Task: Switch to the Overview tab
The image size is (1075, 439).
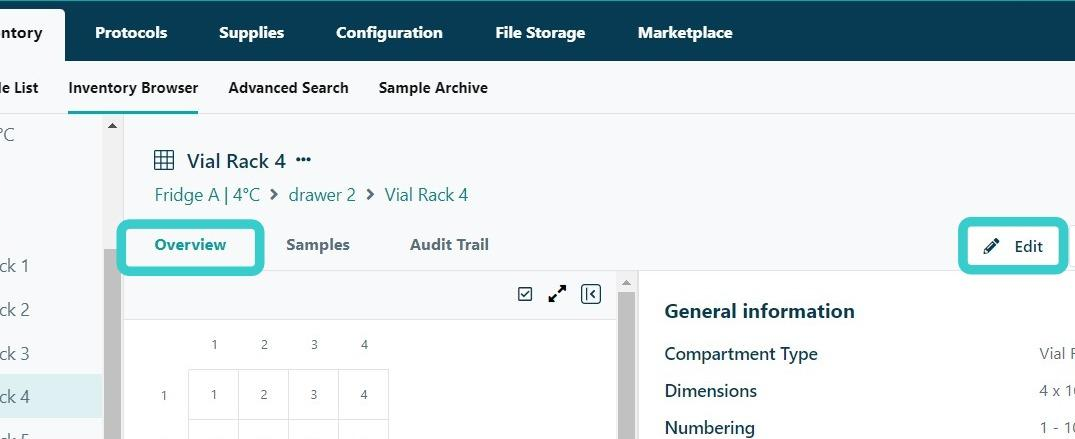Action: pos(190,245)
